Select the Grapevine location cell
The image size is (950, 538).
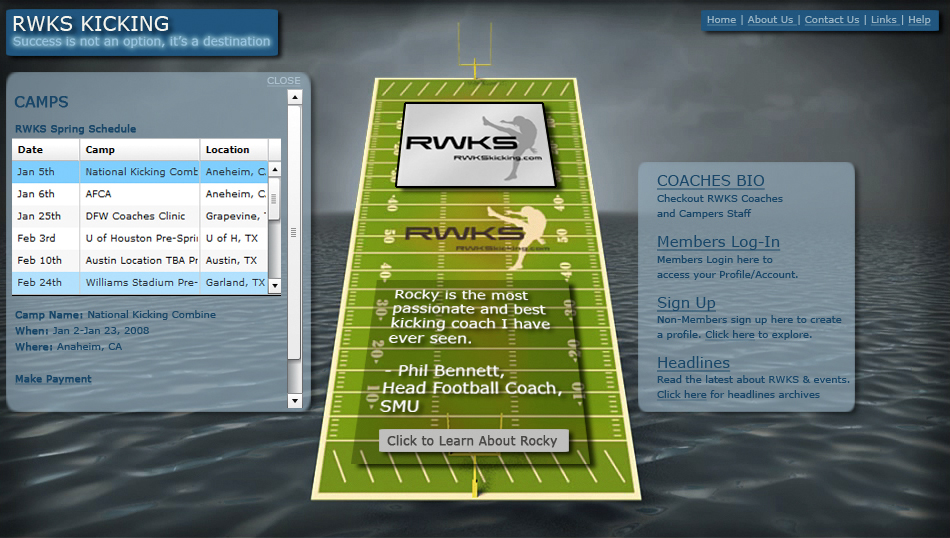(234, 216)
